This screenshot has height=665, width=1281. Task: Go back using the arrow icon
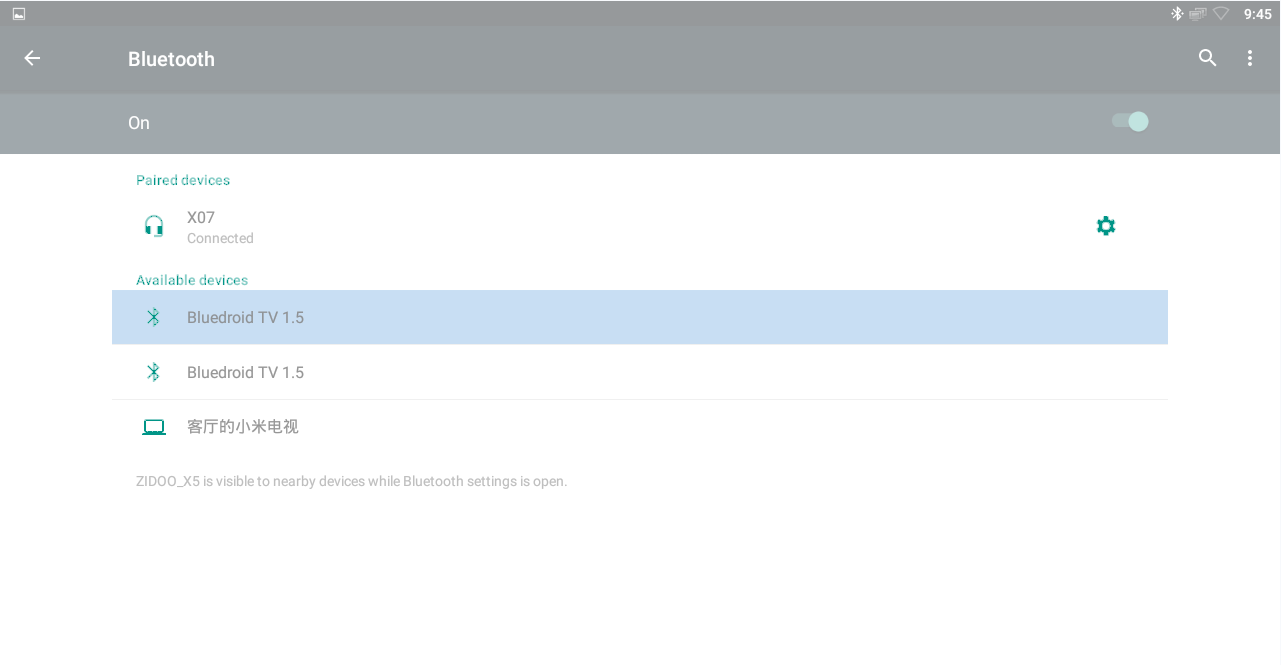pyautogui.click(x=32, y=58)
